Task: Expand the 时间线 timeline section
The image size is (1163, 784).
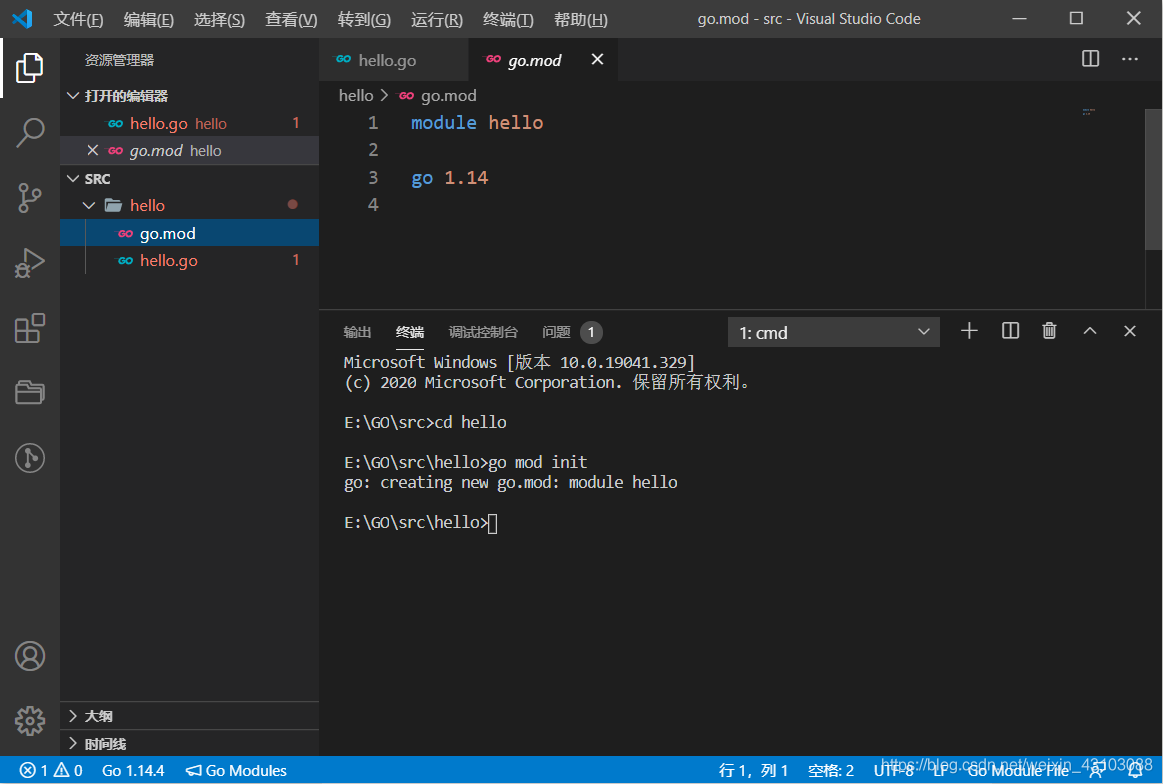Action: tap(73, 743)
